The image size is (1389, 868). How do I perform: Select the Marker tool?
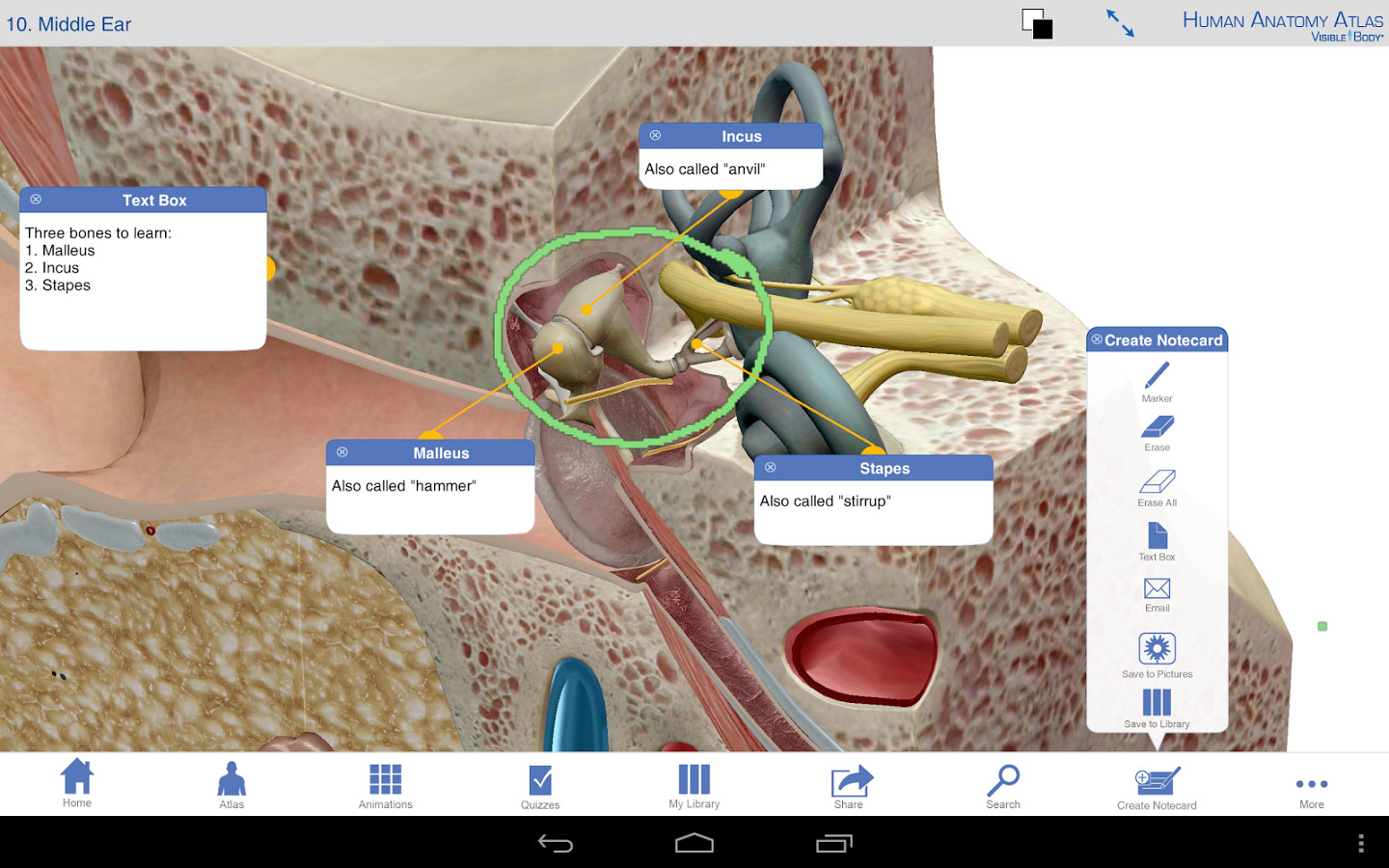click(1157, 382)
